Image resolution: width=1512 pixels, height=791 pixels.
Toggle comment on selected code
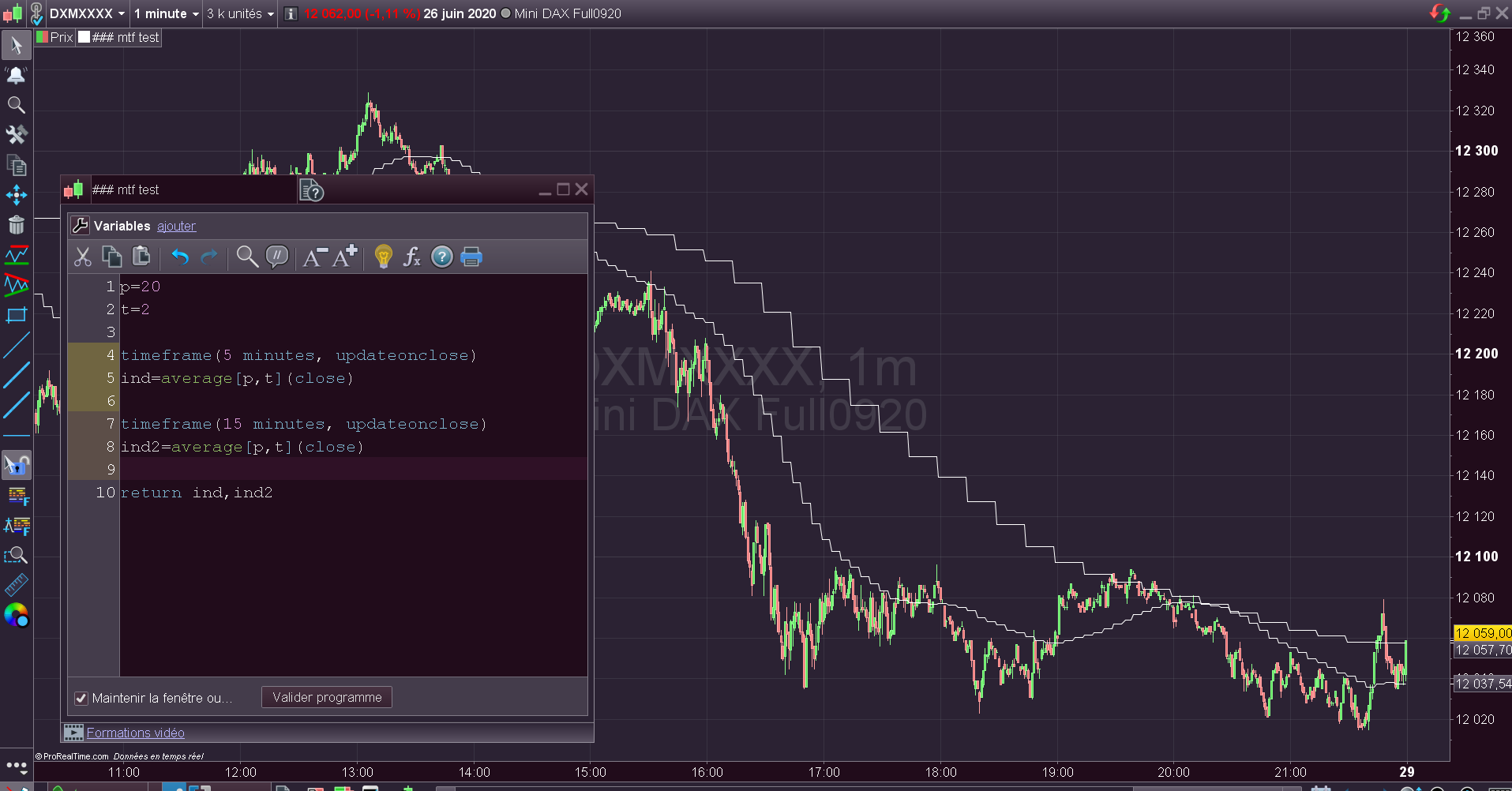[277, 257]
